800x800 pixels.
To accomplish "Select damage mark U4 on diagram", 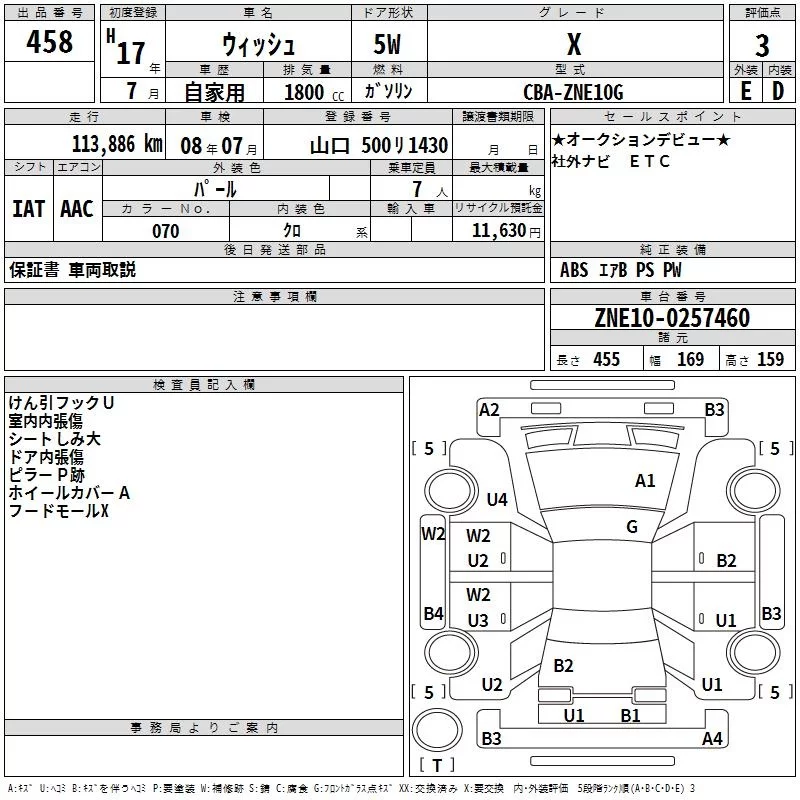I will coord(497,499).
